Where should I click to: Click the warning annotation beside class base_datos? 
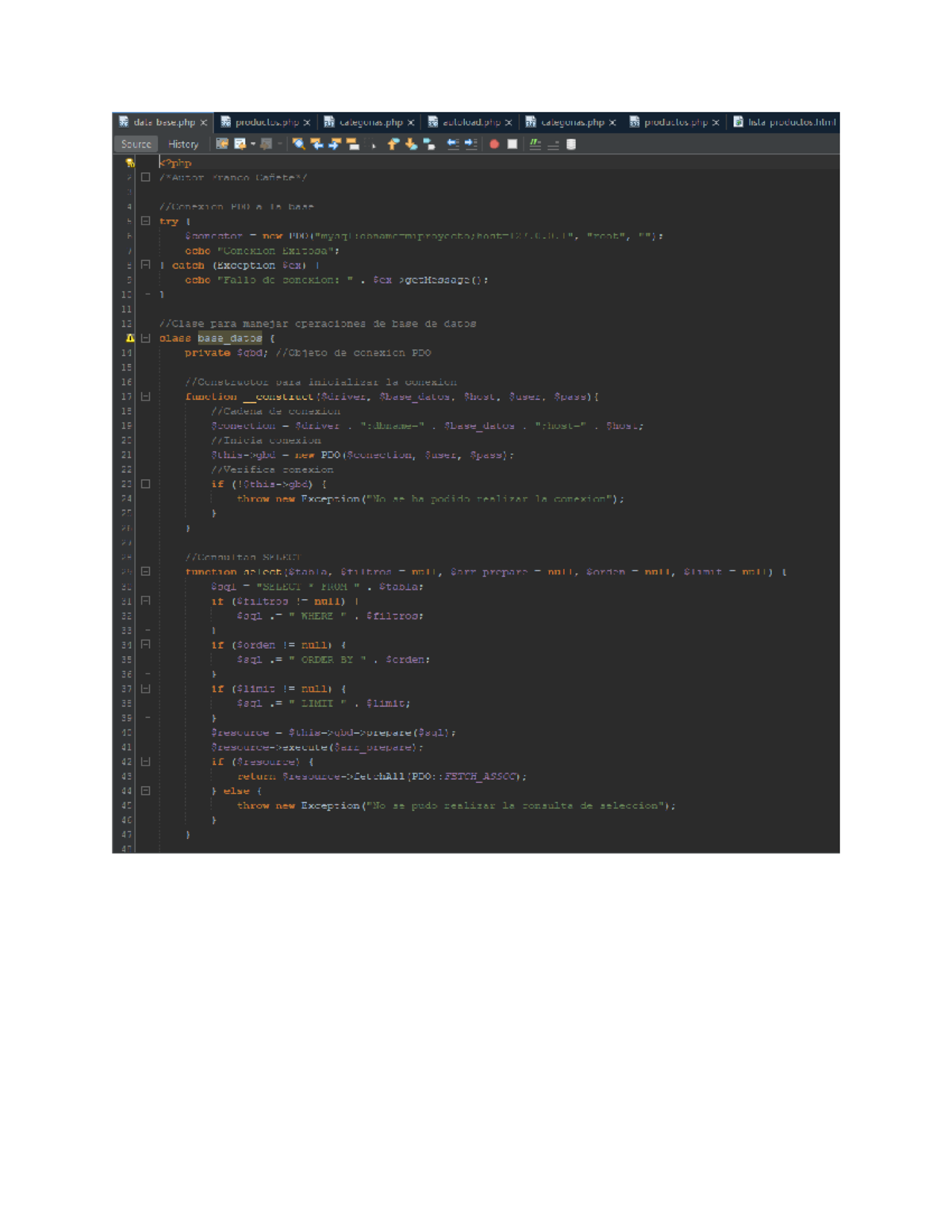pyautogui.click(x=129, y=338)
